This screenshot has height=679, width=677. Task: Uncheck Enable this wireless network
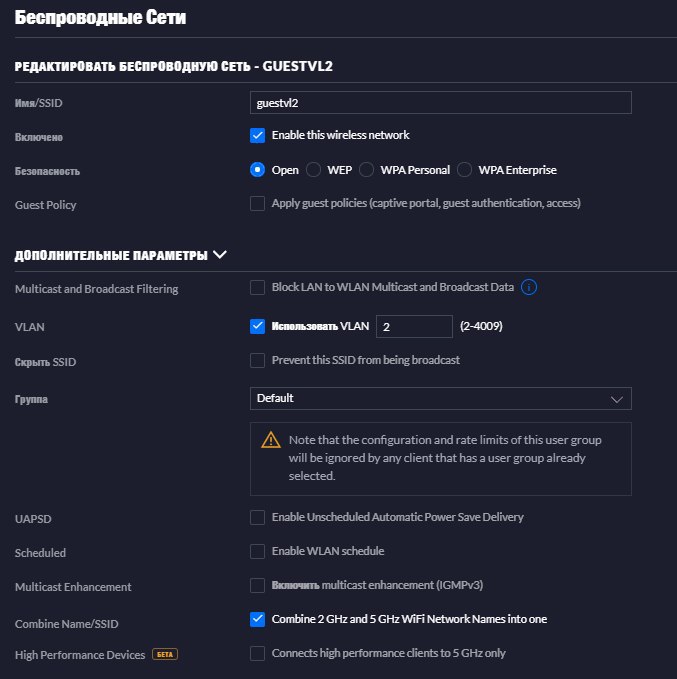point(257,135)
